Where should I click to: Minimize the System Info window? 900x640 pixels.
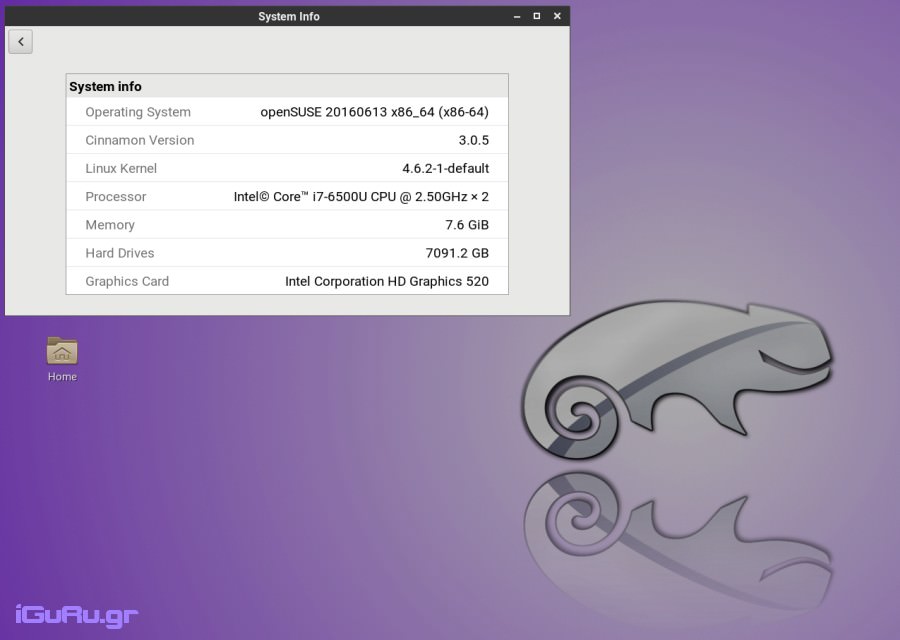pos(517,16)
